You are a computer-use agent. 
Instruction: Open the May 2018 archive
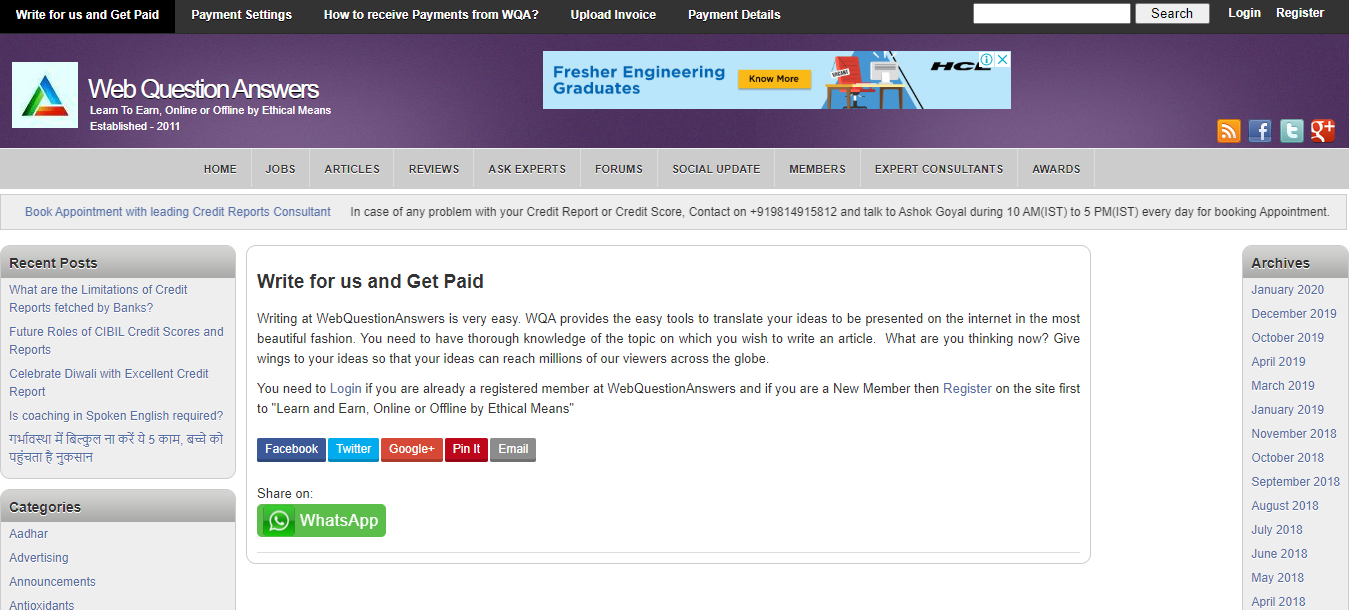[1278, 578]
